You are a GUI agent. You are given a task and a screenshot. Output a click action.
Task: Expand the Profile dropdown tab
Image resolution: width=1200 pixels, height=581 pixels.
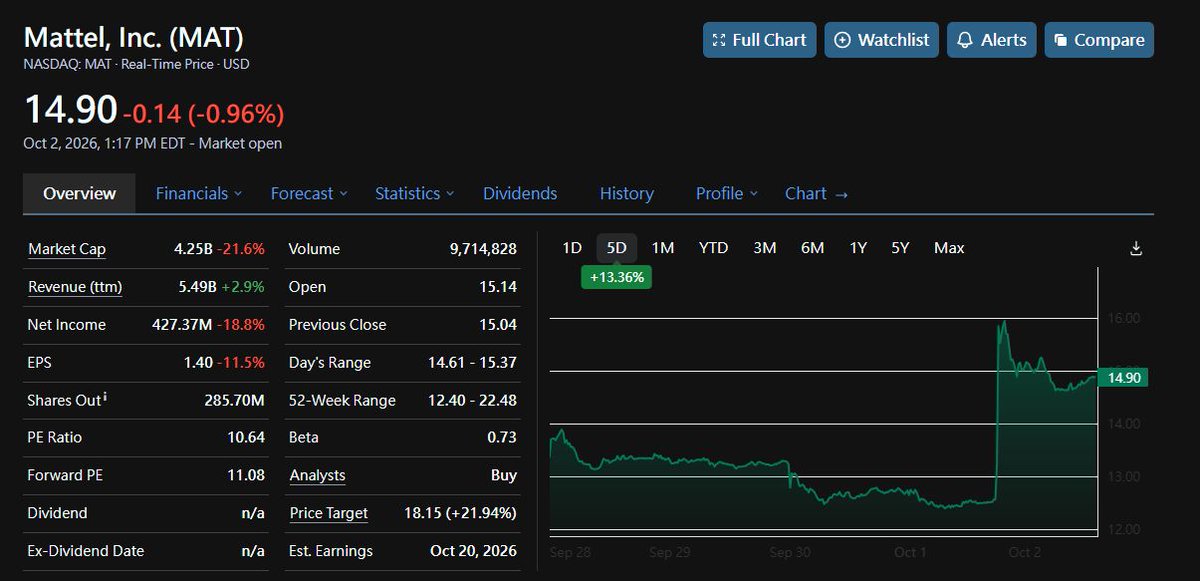(x=727, y=194)
